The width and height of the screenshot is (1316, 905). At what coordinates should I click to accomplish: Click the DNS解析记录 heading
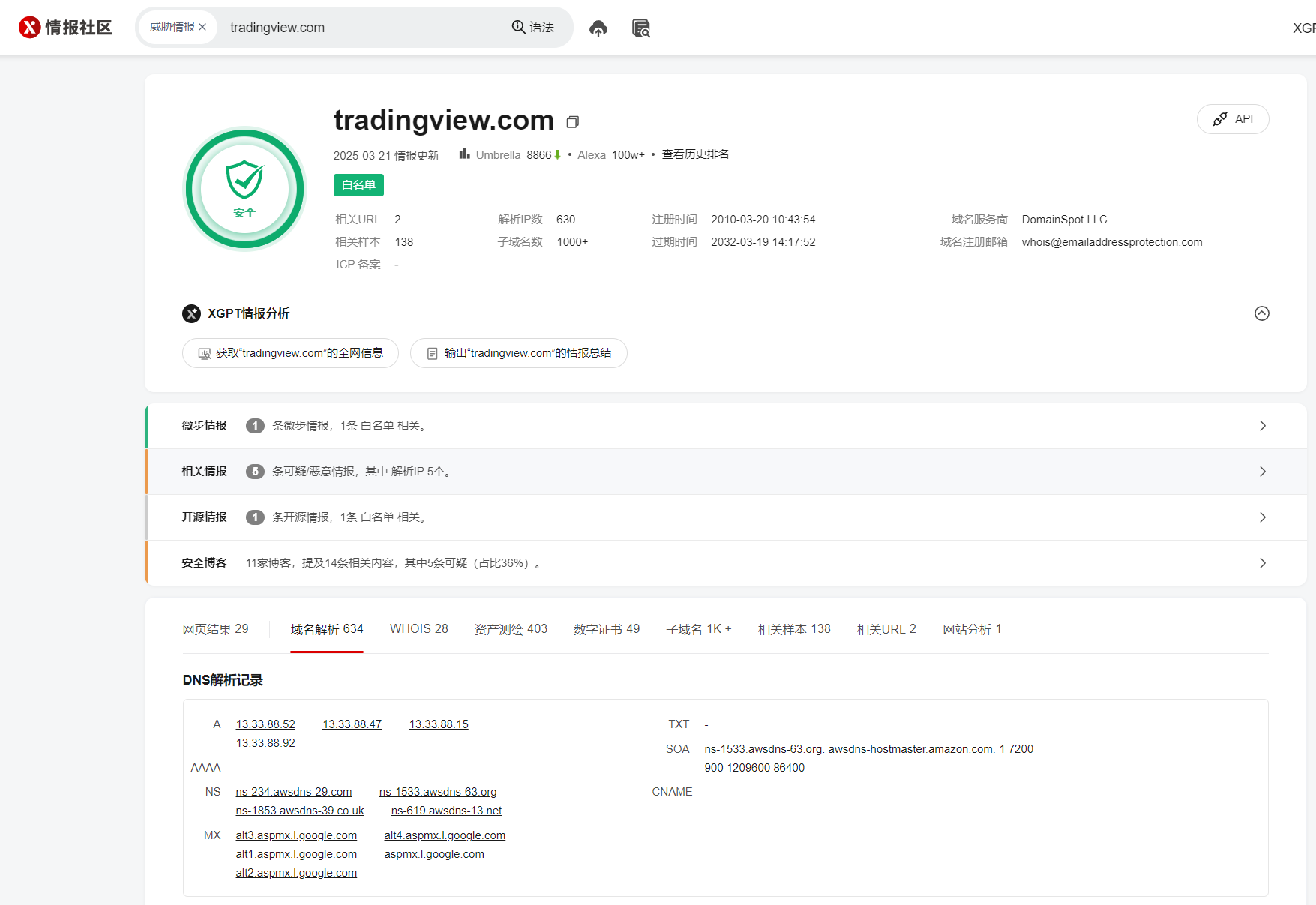coord(223,680)
